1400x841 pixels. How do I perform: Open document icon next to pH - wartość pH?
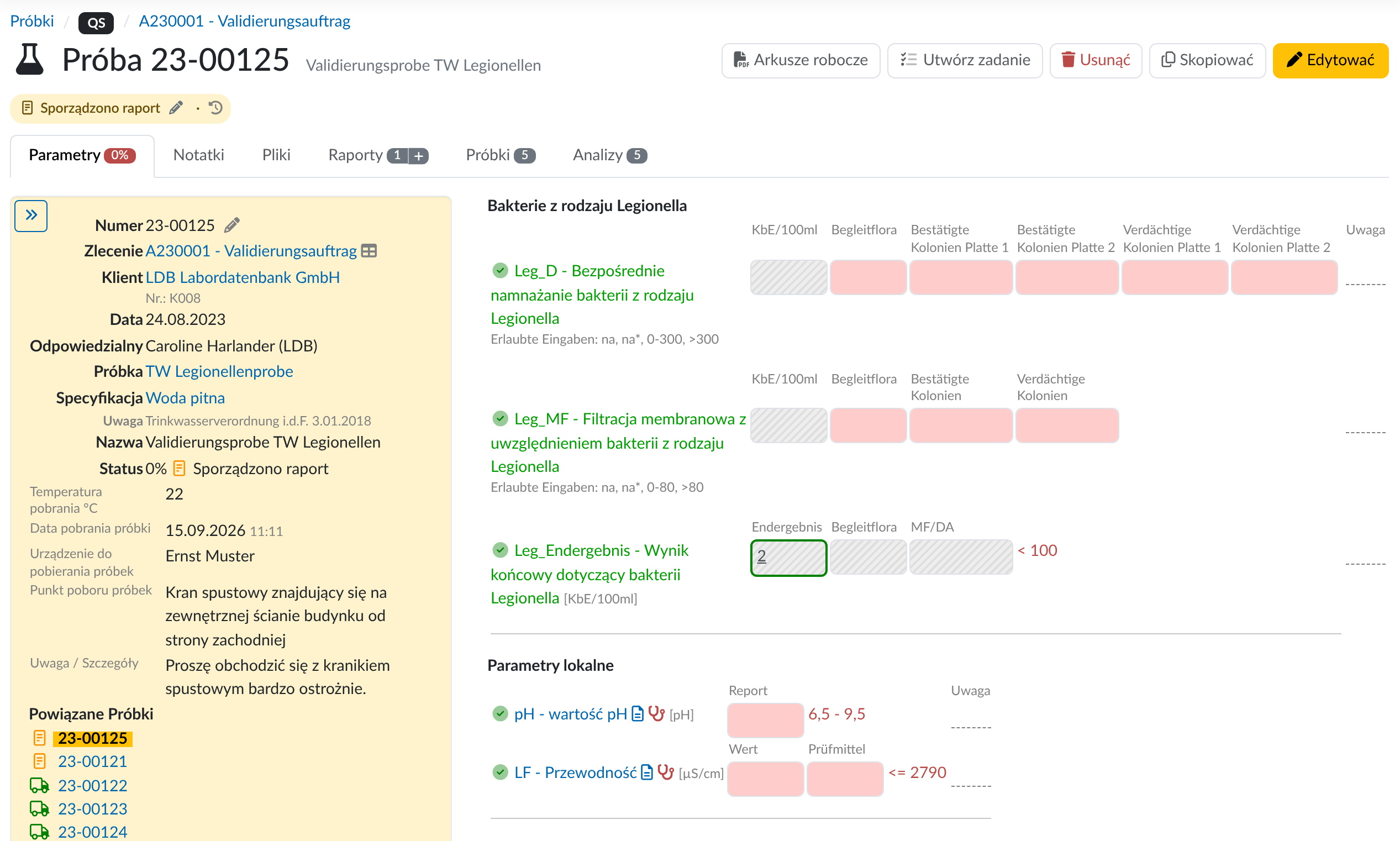point(638,714)
